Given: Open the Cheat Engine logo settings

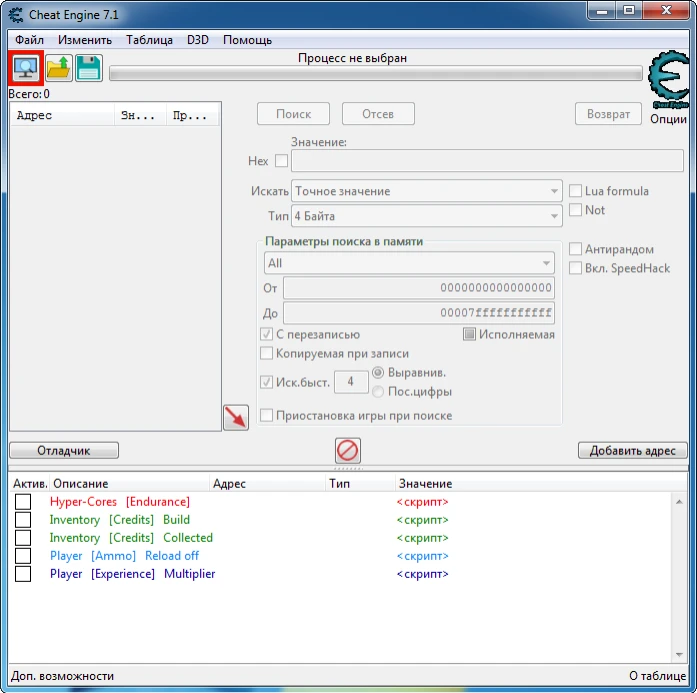Looking at the screenshot, I should point(669,80).
